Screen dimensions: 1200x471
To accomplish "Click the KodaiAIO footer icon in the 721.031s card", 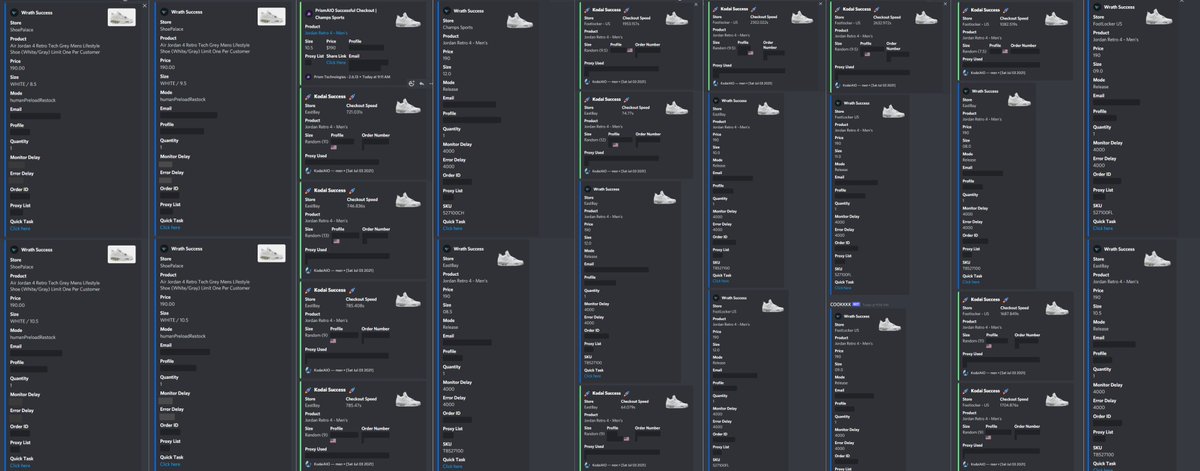I will point(307,170).
